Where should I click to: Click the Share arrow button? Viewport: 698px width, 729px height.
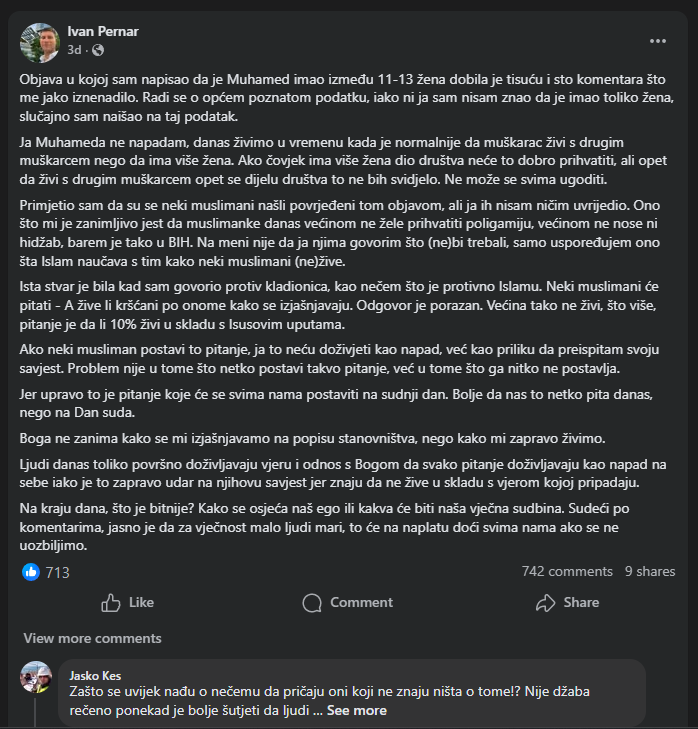[567, 602]
